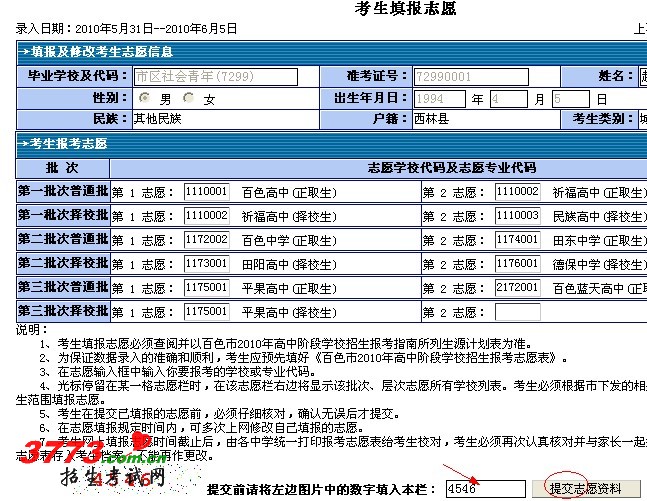Click code field 2172001 for 百色蓝天高中
The width and height of the screenshot is (647, 501).
[x=517, y=287]
